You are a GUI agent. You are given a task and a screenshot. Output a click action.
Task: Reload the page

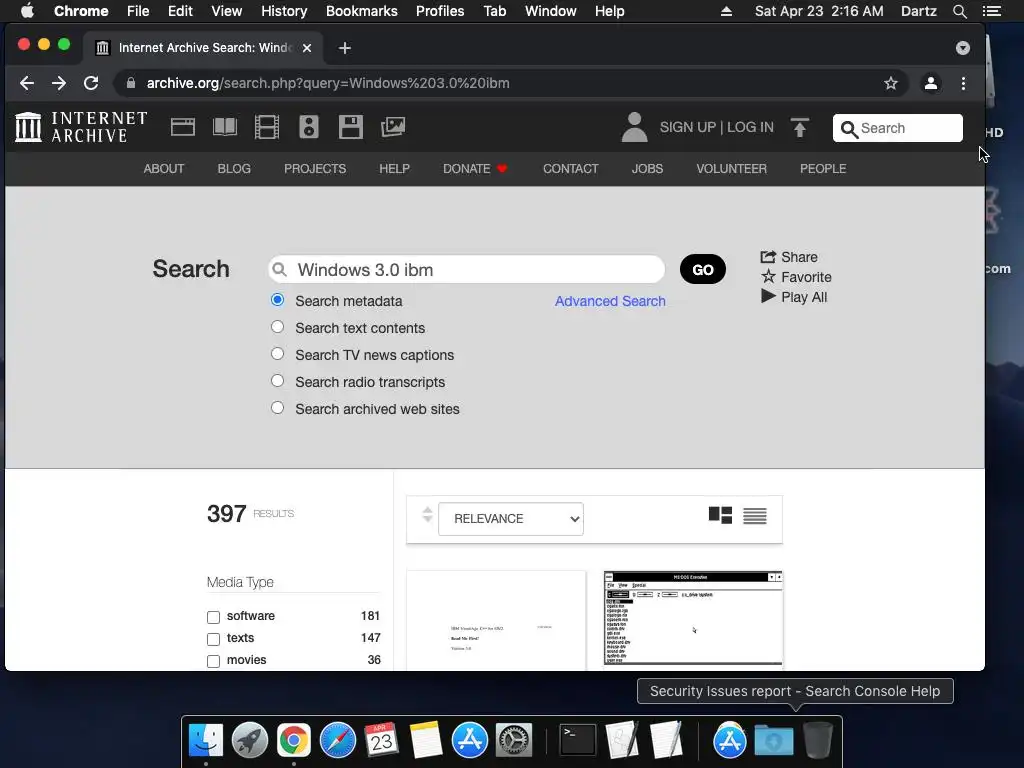point(91,83)
